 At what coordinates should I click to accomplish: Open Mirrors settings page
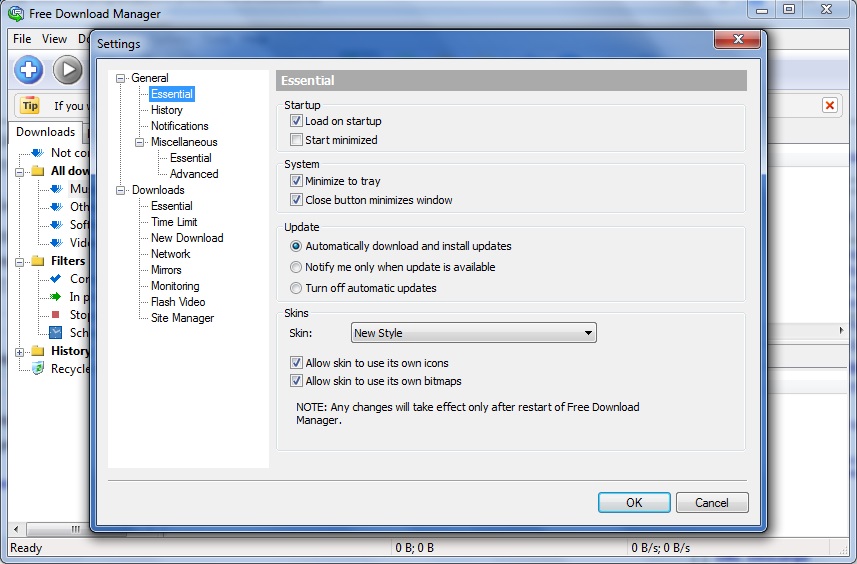pos(166,270)
